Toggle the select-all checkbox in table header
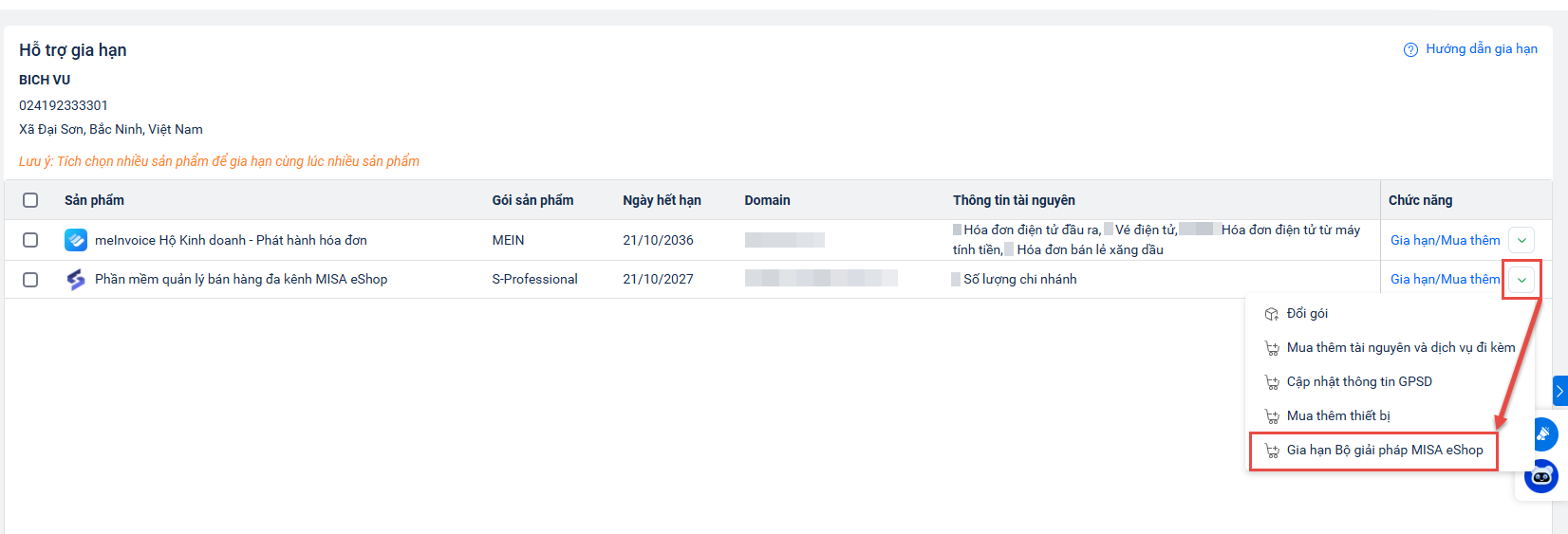 [x=30, y=200]
